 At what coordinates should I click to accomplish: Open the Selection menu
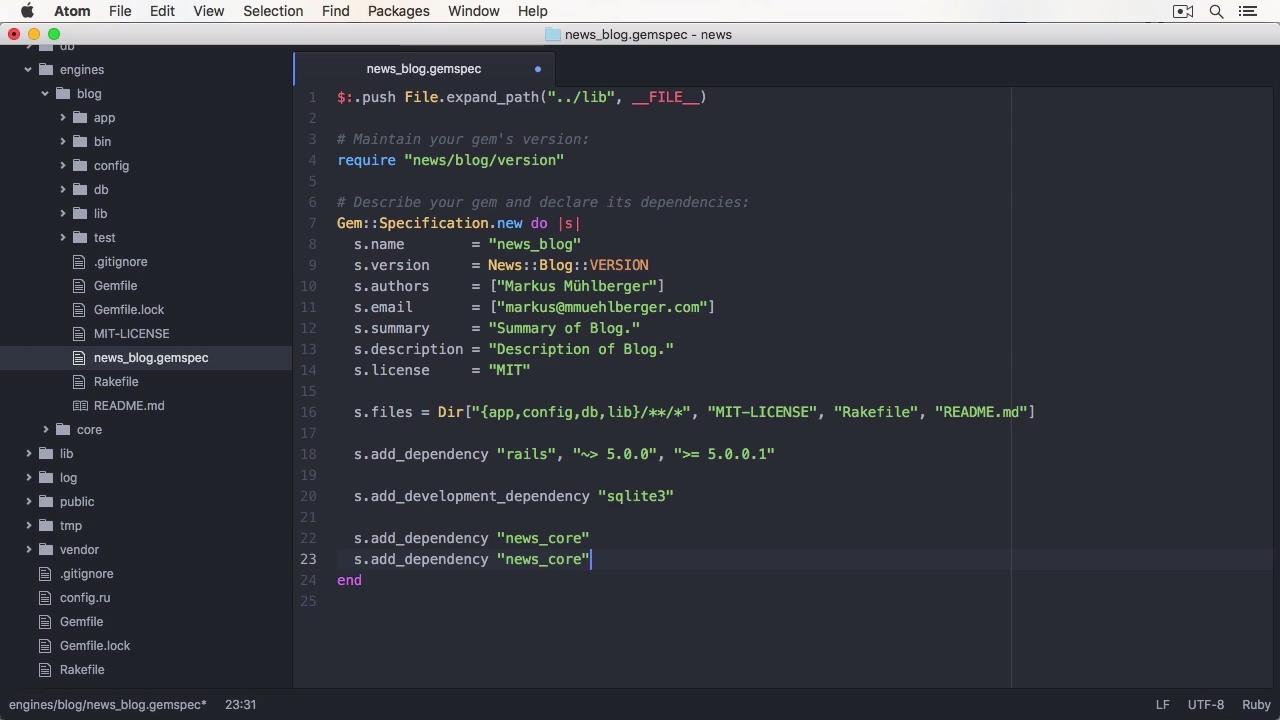click(273, 11)
